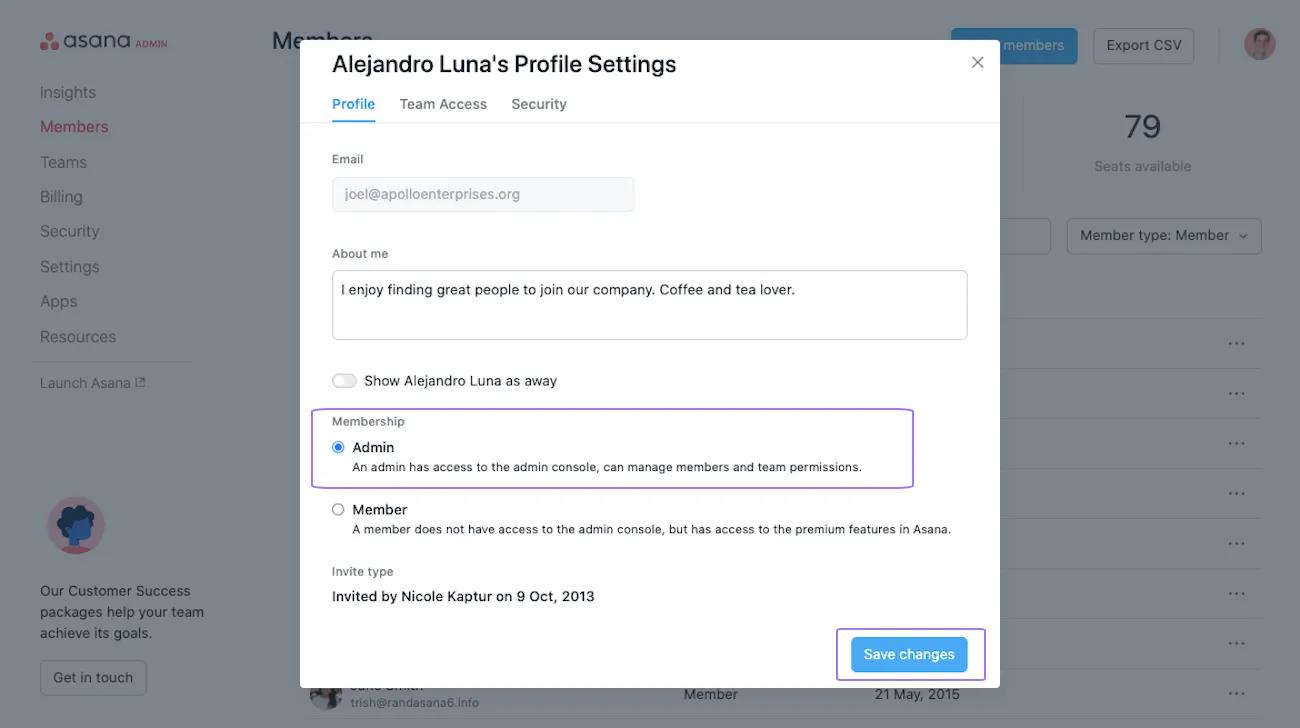
Task: Click the Save changes button
Action: tap(907, 653)
